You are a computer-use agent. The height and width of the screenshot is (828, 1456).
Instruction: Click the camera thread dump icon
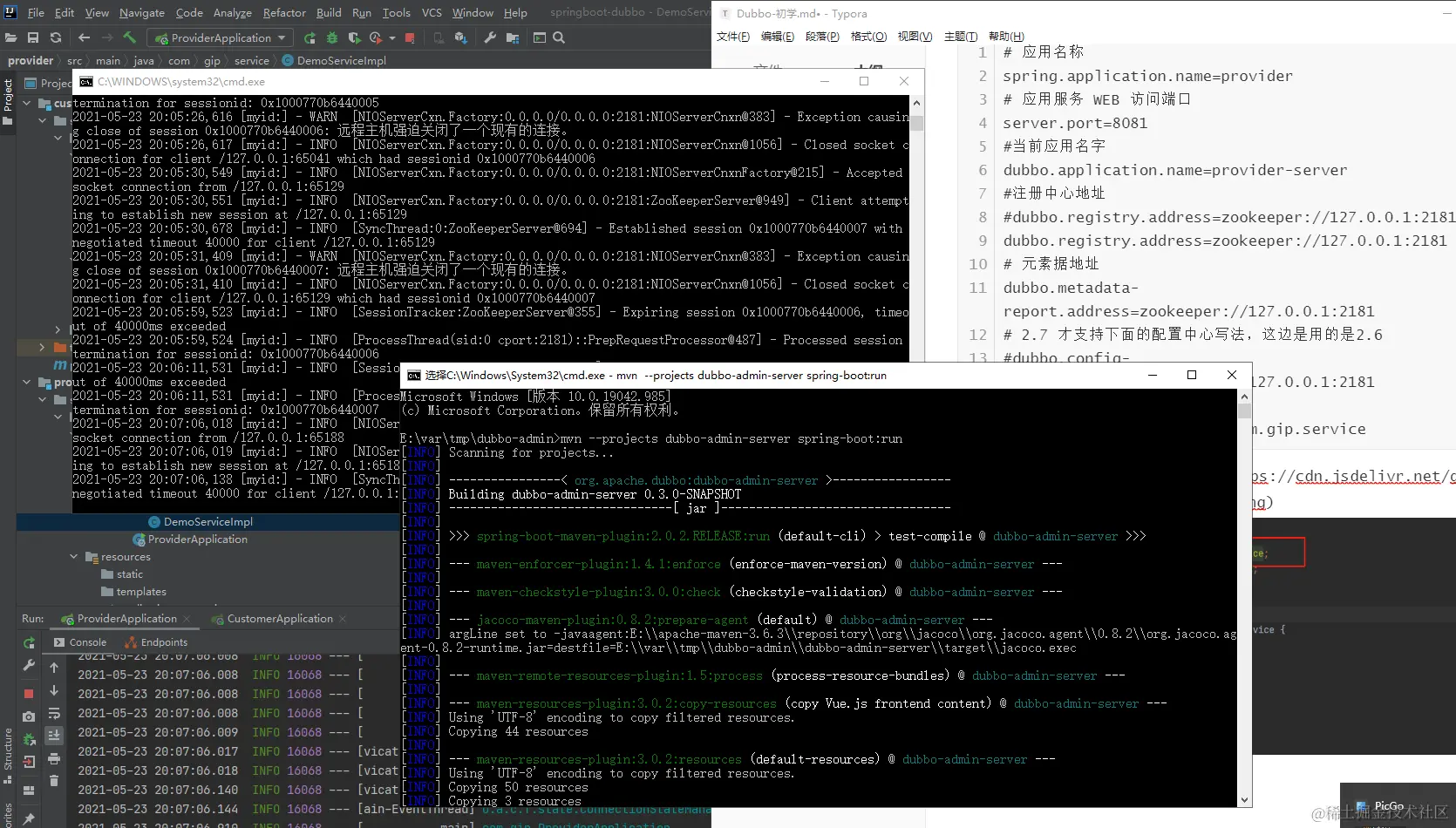pyautogui.click(x=29, y=716)
